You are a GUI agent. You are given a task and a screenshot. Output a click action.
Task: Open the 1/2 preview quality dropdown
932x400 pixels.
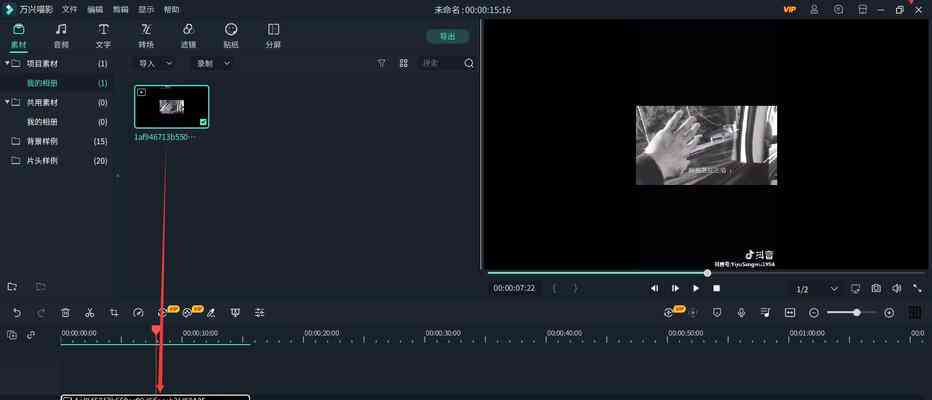pyautogui.click(x=817, y=289)
